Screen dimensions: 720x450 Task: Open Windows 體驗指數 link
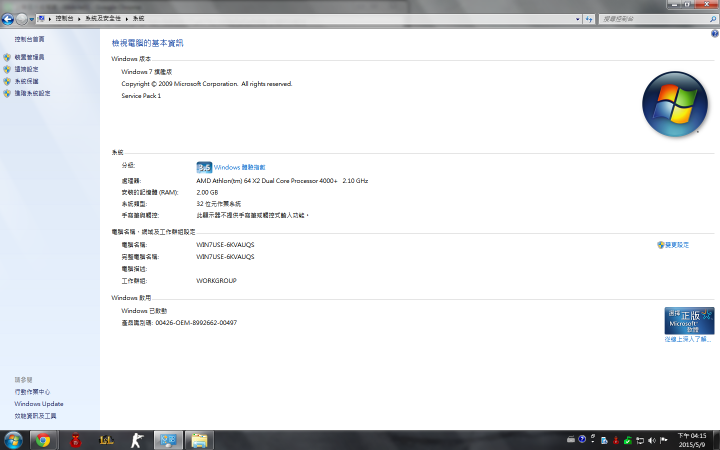pyautogui.click(x=239, y=167)
